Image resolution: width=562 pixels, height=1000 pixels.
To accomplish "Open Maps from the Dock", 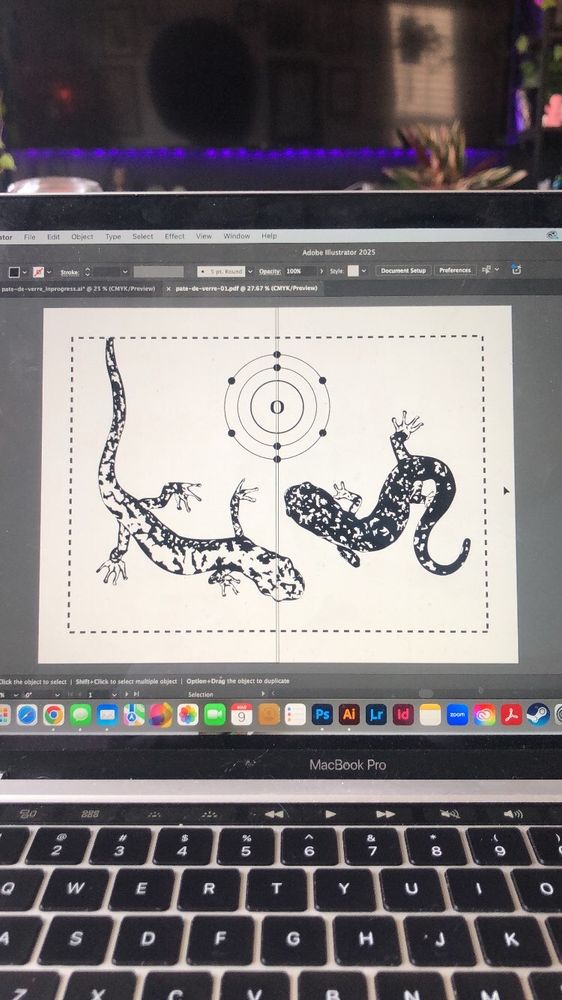I will [x=134, y=715].
